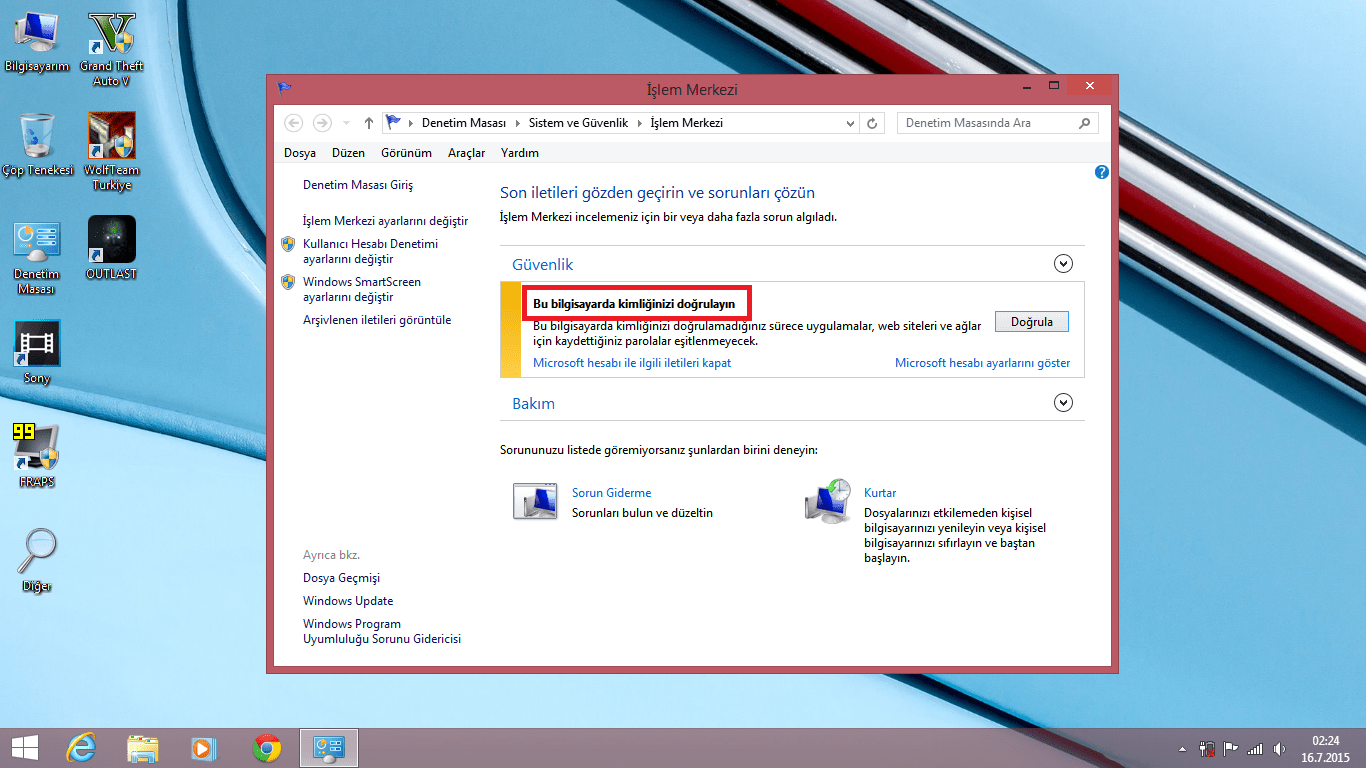The height and width of the screenshot is (768, 1366).
Task: Refresh the İşlem Merkezi address bar
Action: (873, 123)
